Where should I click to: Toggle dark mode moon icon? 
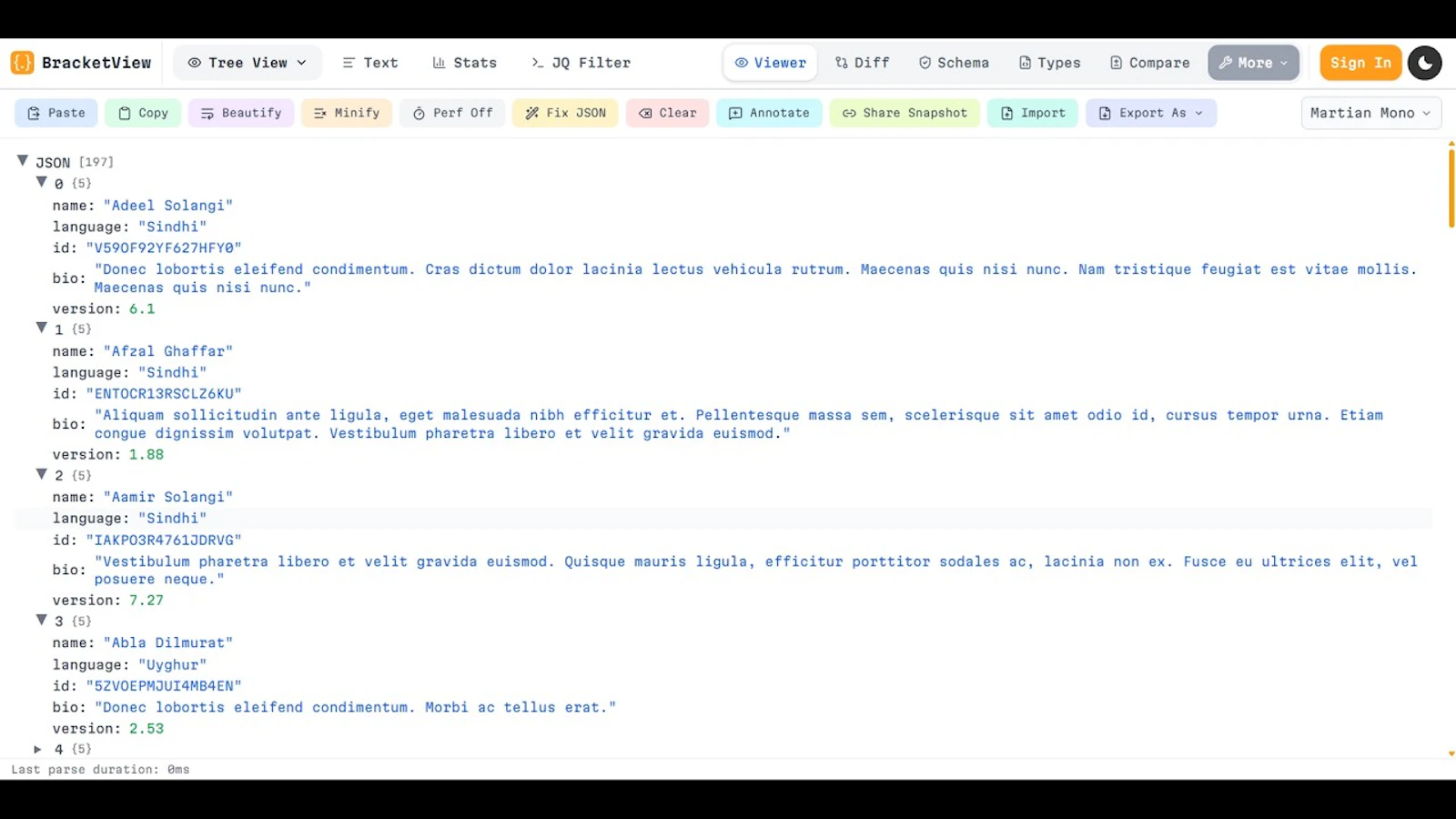coord(1424,63)
